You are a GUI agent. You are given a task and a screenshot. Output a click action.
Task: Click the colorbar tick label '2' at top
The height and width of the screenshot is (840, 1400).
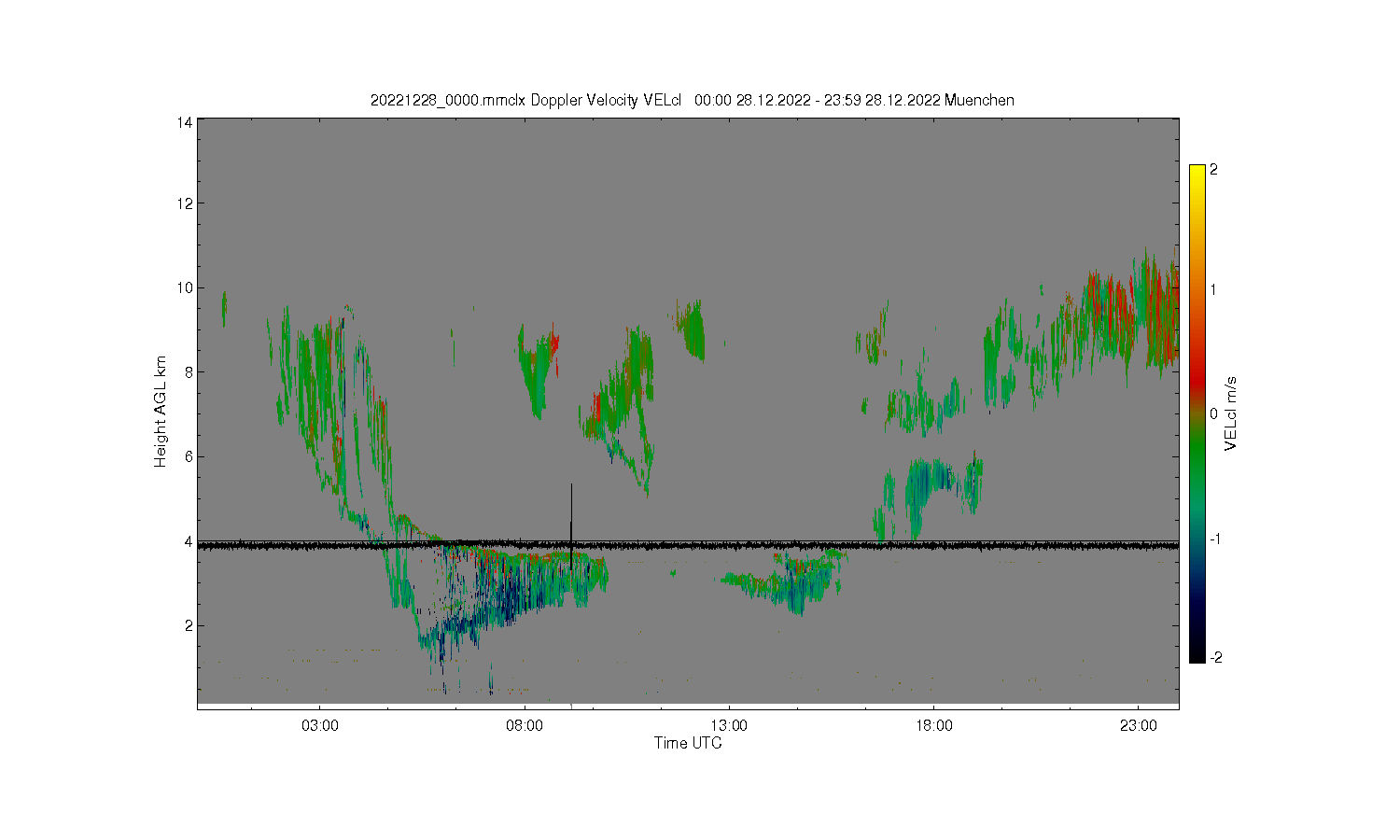pos(1213,170)
